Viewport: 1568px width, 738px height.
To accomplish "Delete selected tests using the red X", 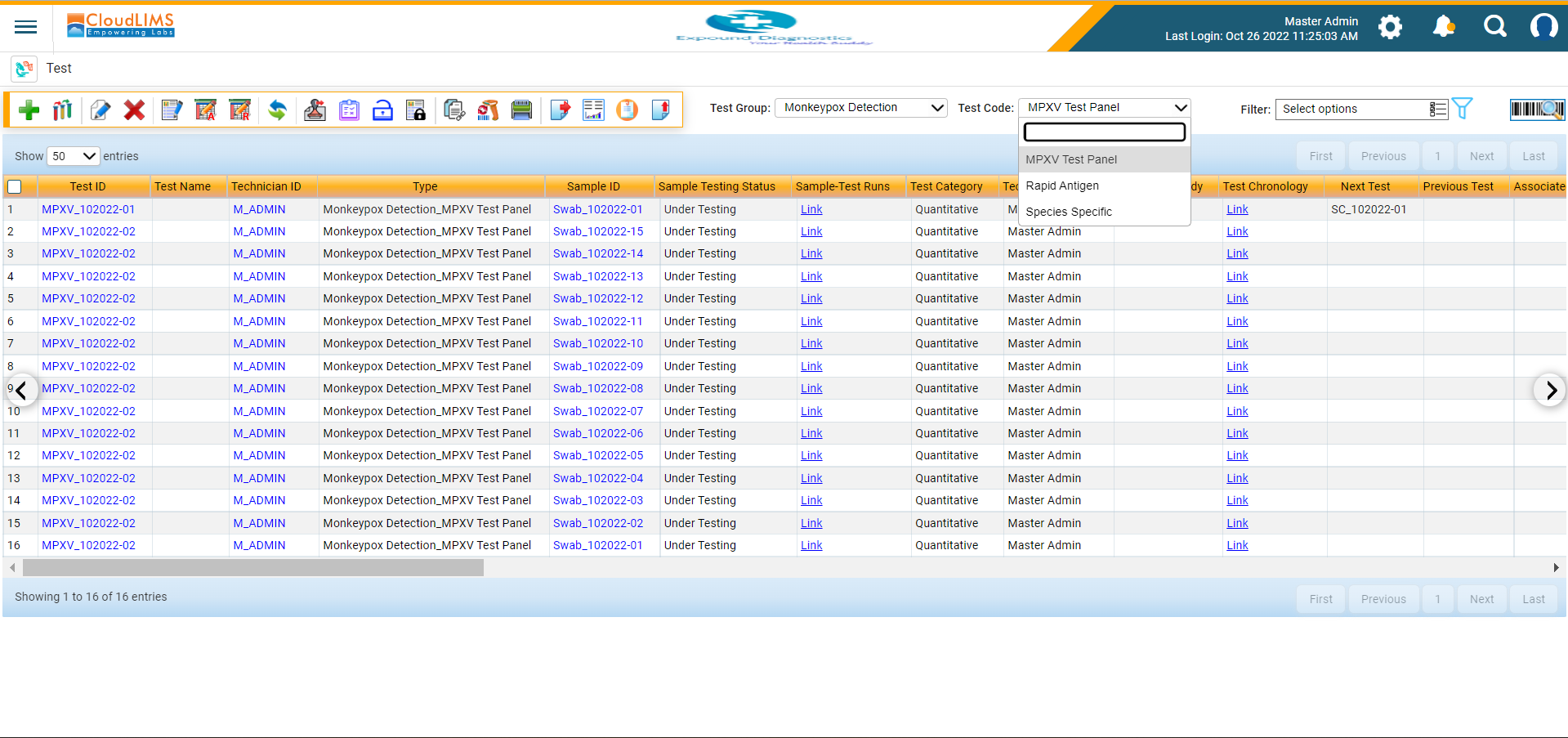I will [x=134, y=110].
